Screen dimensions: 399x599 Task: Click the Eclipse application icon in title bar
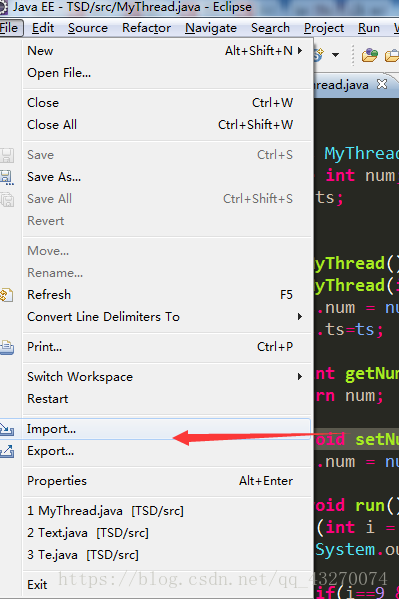[x=3, y=7]
